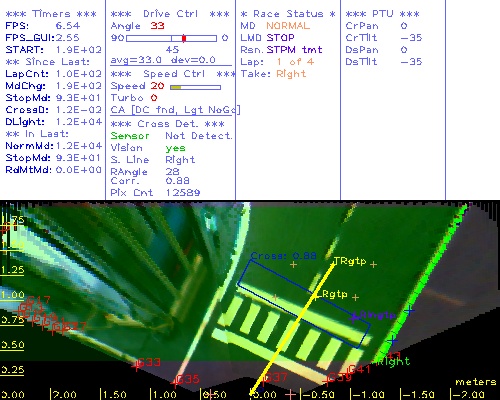The height and width of the screenshot is (400, 500).
Task: Select the Race Status panel header
Action: click(288, 14)
